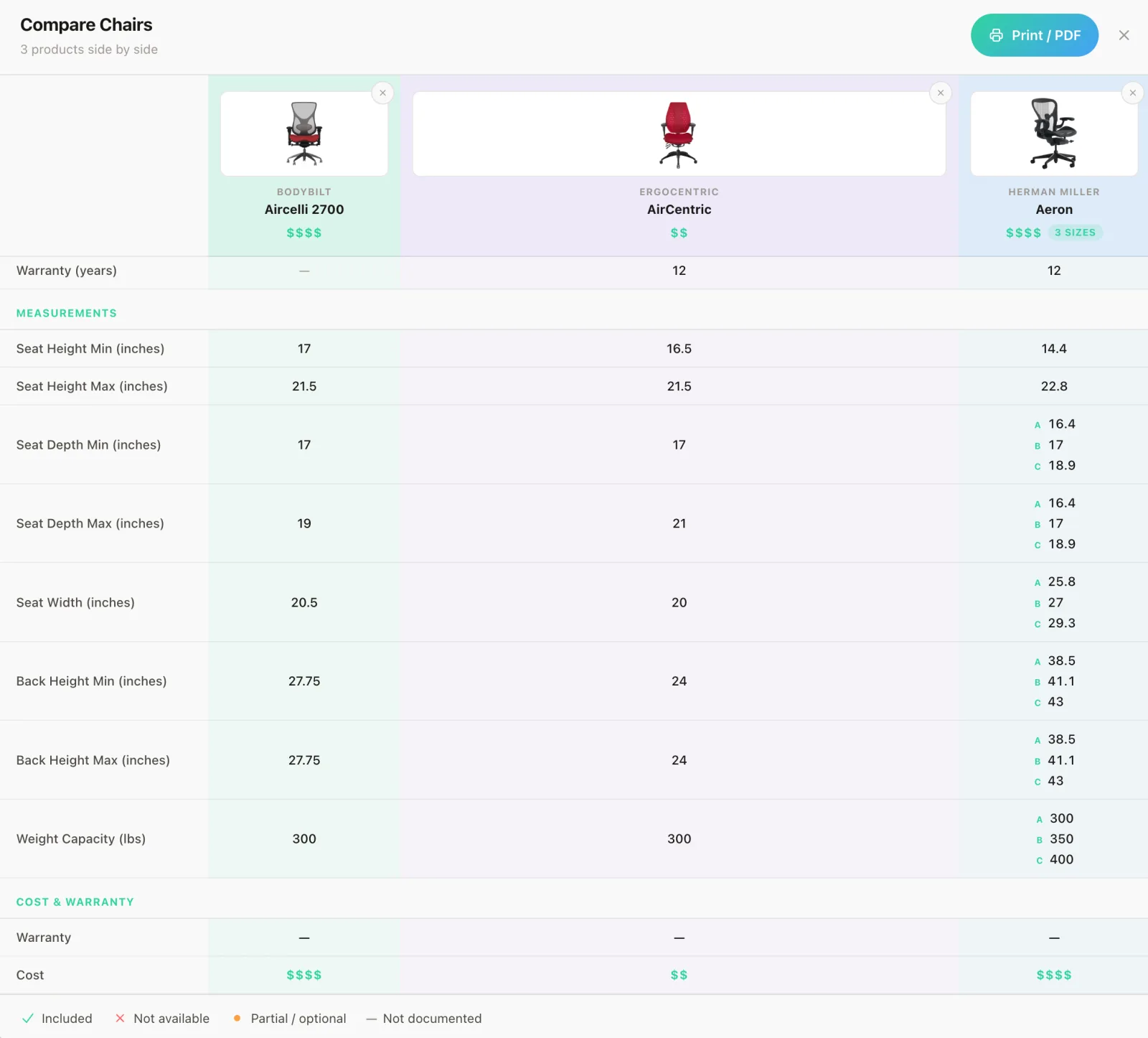This screenshot has height=1038, width=1148.
Task: Click the MEASUREMENTS section header
Action: point(67,313)
